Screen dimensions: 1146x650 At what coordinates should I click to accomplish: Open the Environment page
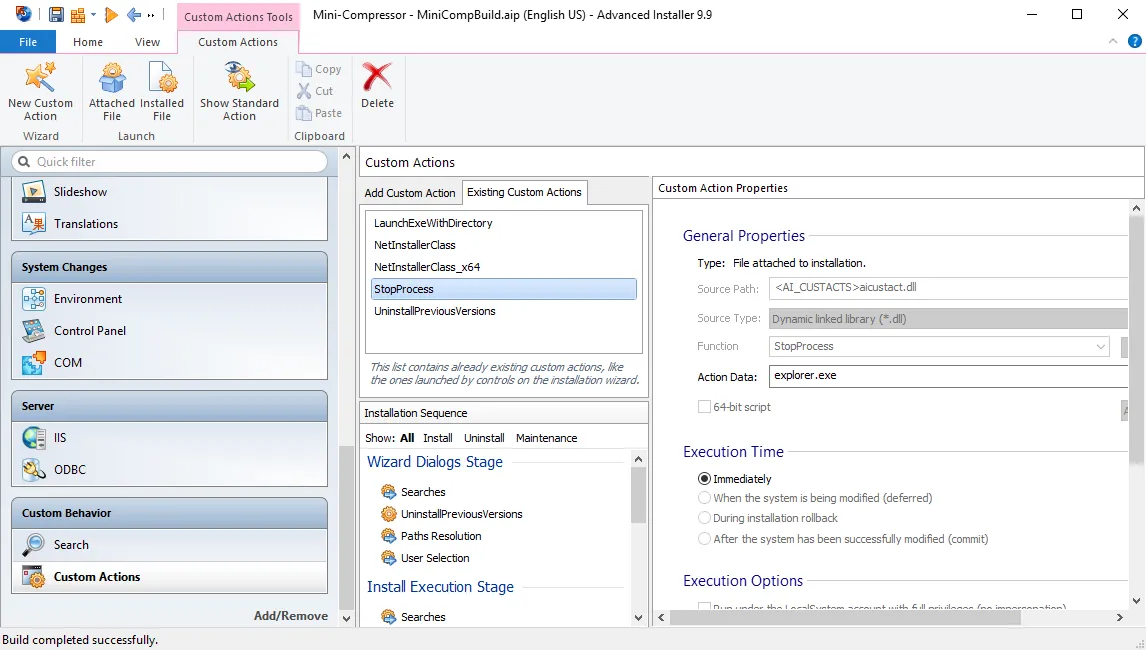point(170,299)
